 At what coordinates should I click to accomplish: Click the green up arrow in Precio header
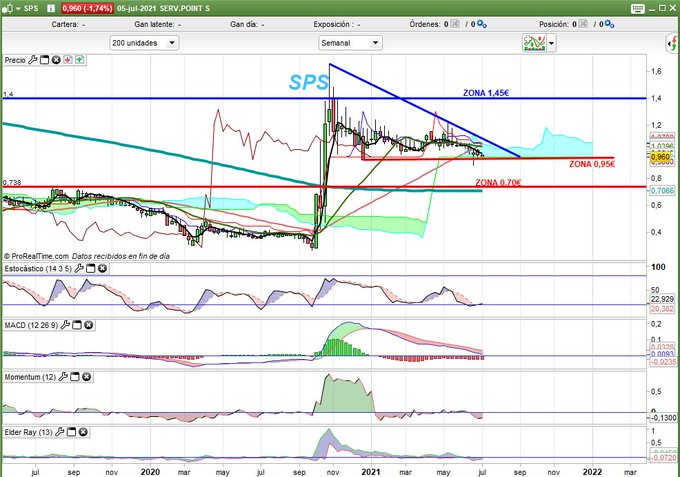pyautogui.click(x=79, y=60)
